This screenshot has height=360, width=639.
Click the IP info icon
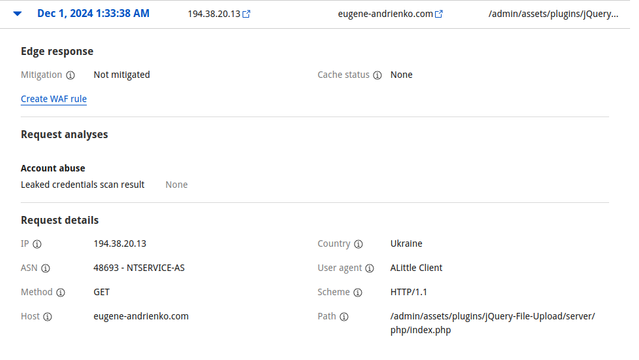(37, 244)
